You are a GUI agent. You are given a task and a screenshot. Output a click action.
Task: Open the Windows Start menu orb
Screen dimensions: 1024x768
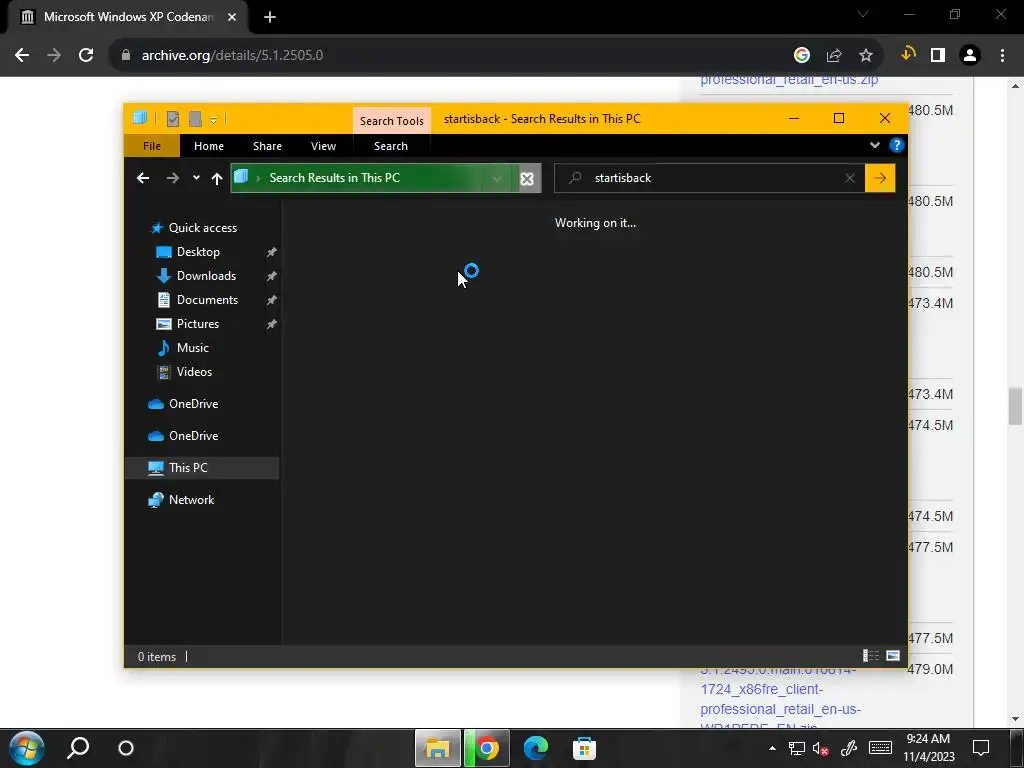click(x=27, y=748)
